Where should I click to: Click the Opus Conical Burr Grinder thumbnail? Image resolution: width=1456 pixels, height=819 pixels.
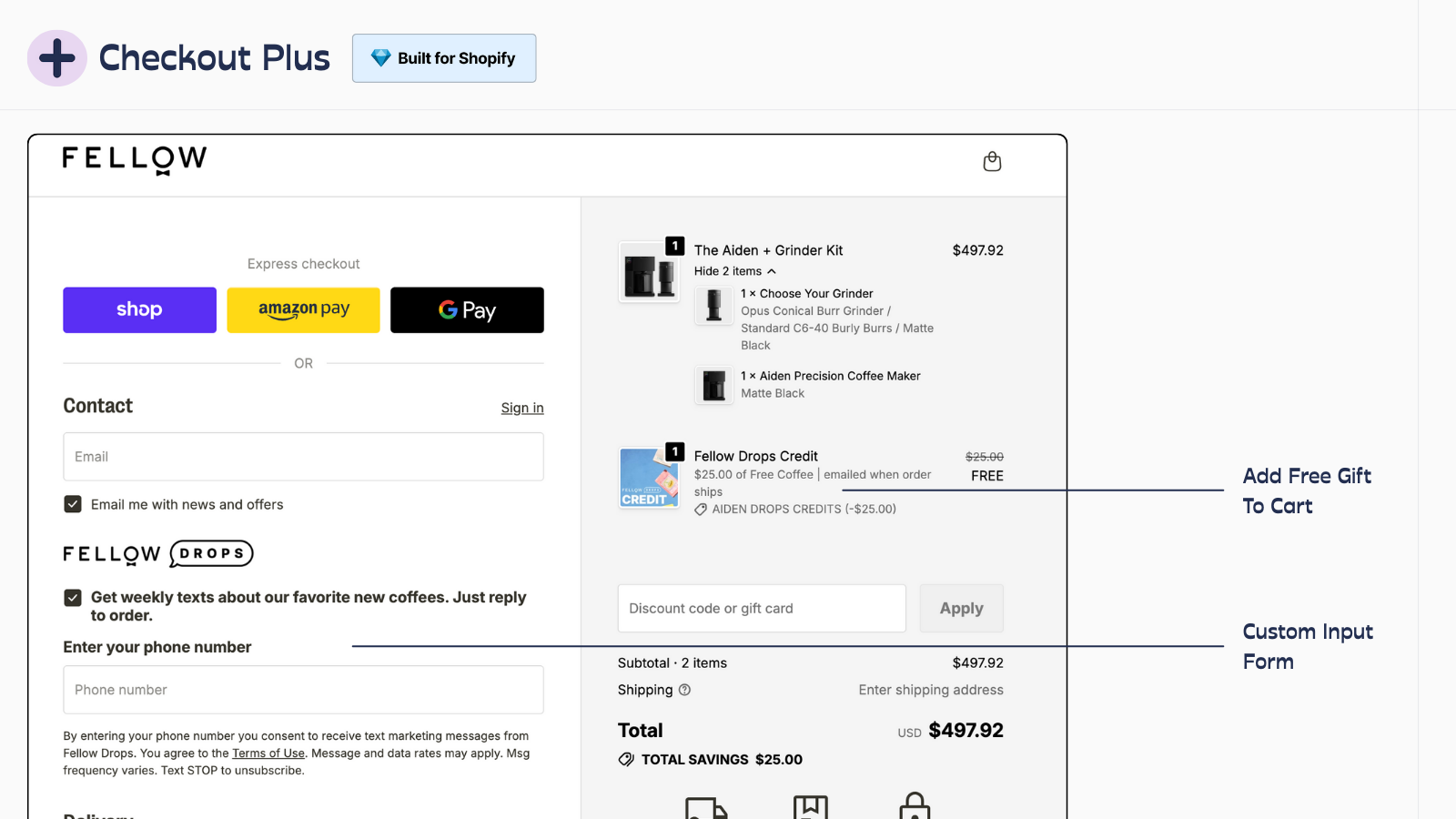pyautogui.click(x=714, y=306)
